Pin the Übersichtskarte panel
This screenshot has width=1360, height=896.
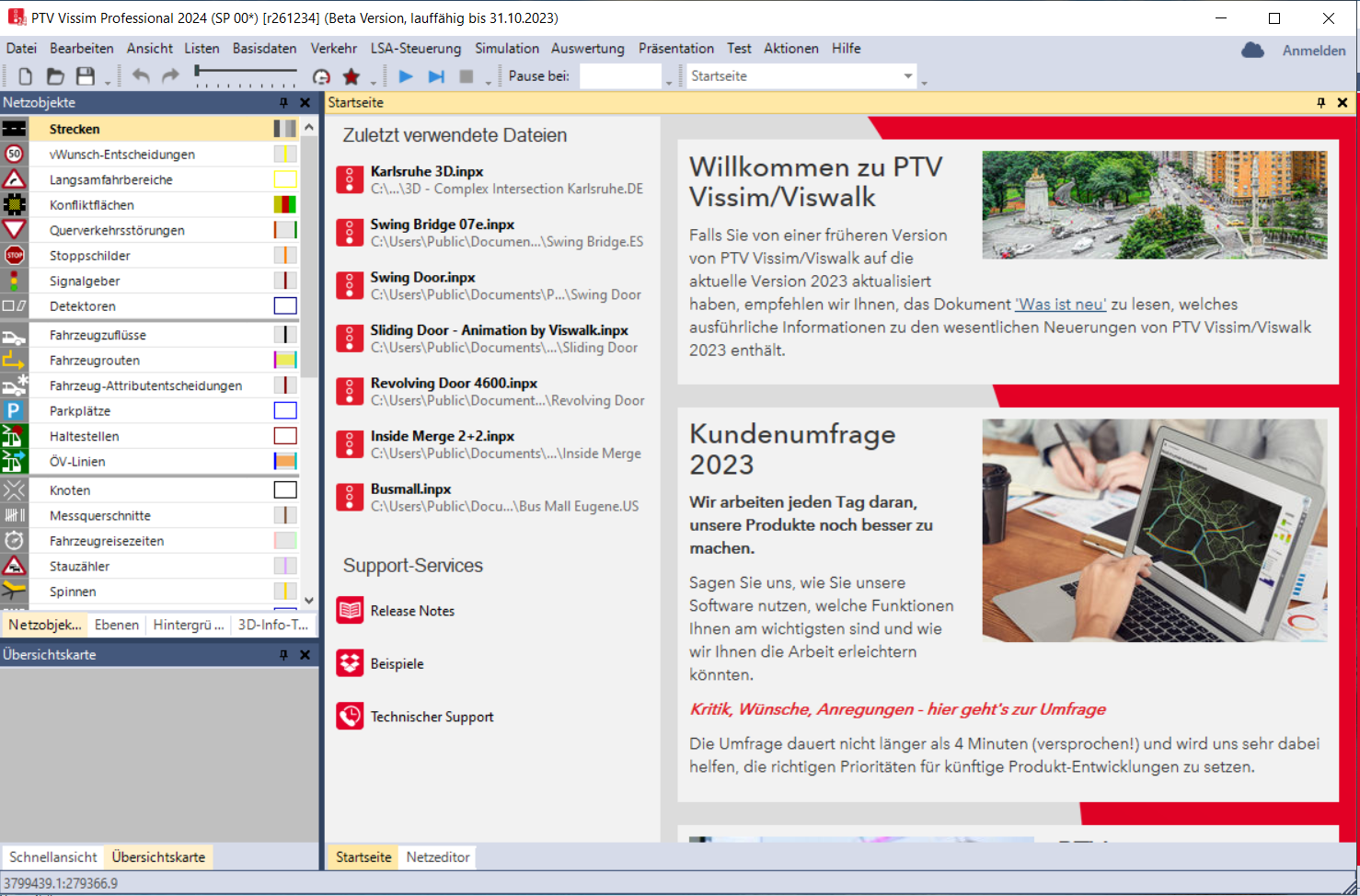tap(283, 655)
